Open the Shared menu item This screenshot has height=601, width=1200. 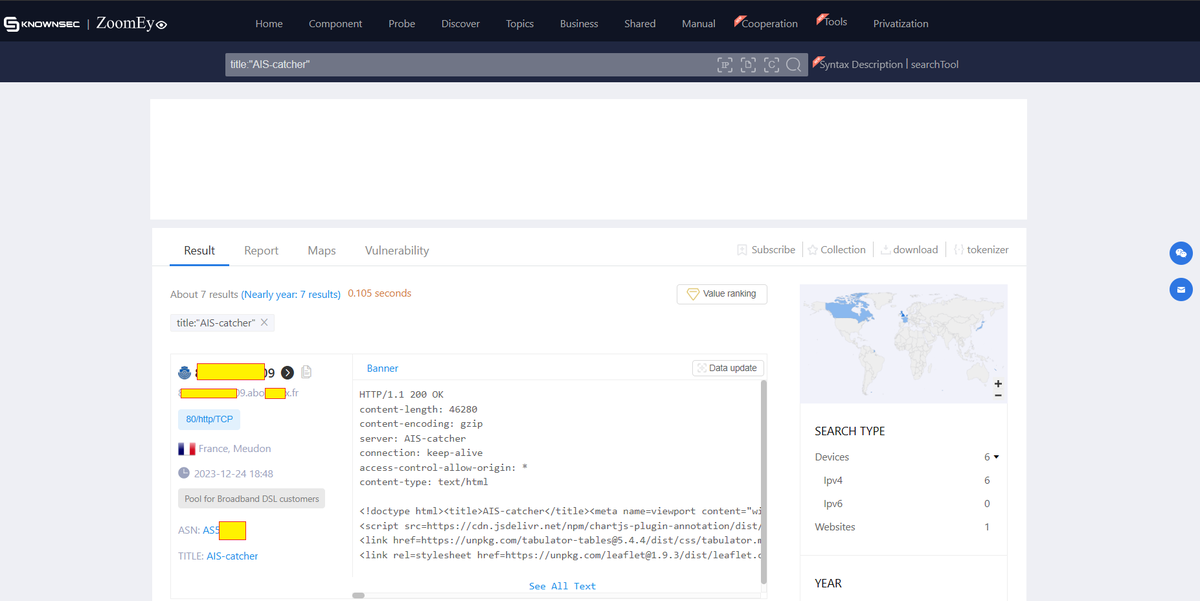(640, 24)
